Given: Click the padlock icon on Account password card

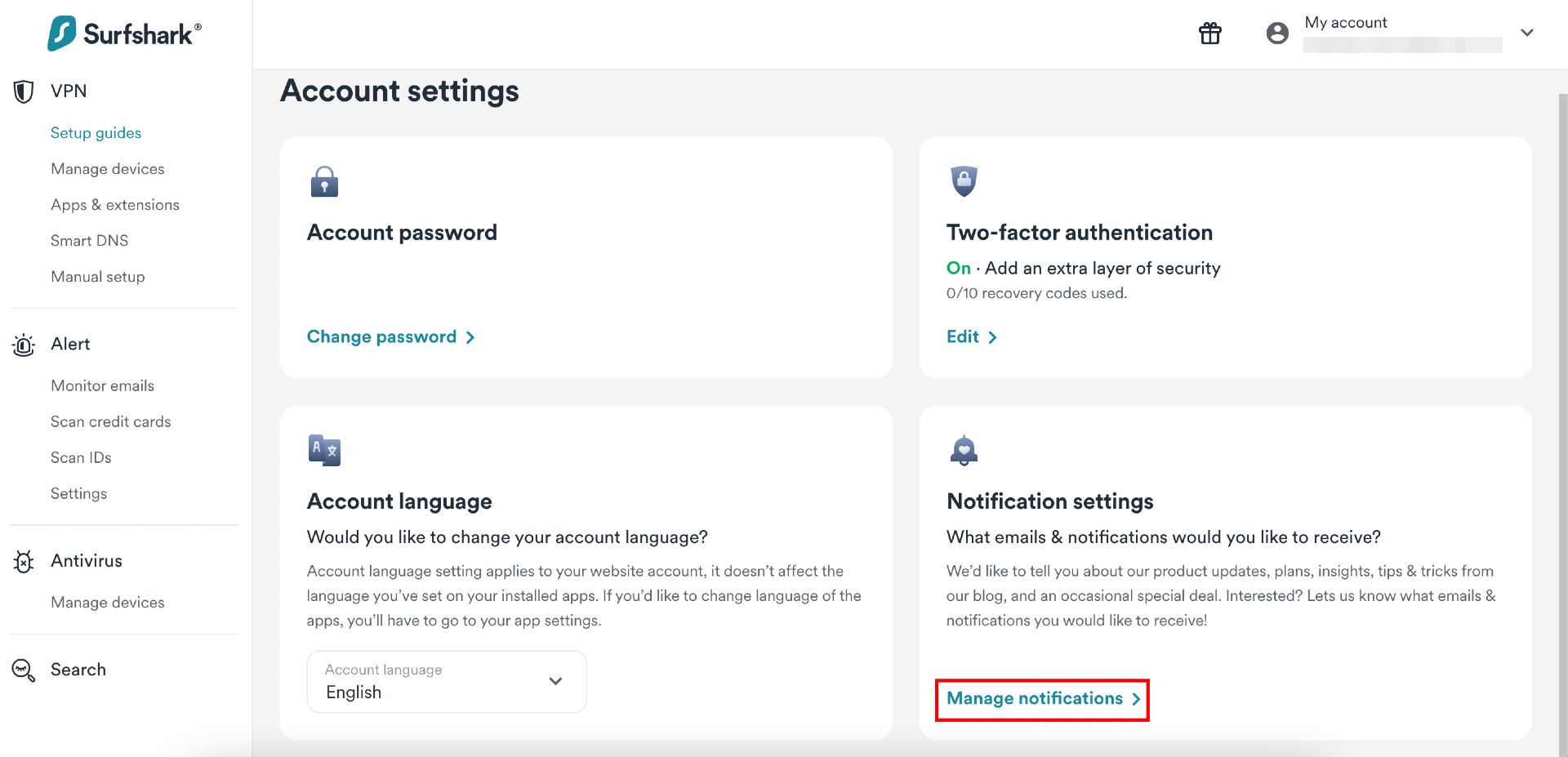Looking at the screenshot, I should click(324, 181).
